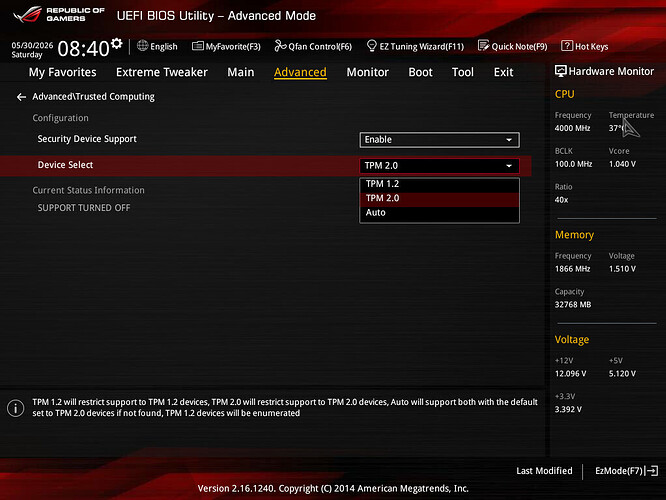Click the Voltage section heading
The height and width of the screenshot is (500, 666).
[572, 340]
